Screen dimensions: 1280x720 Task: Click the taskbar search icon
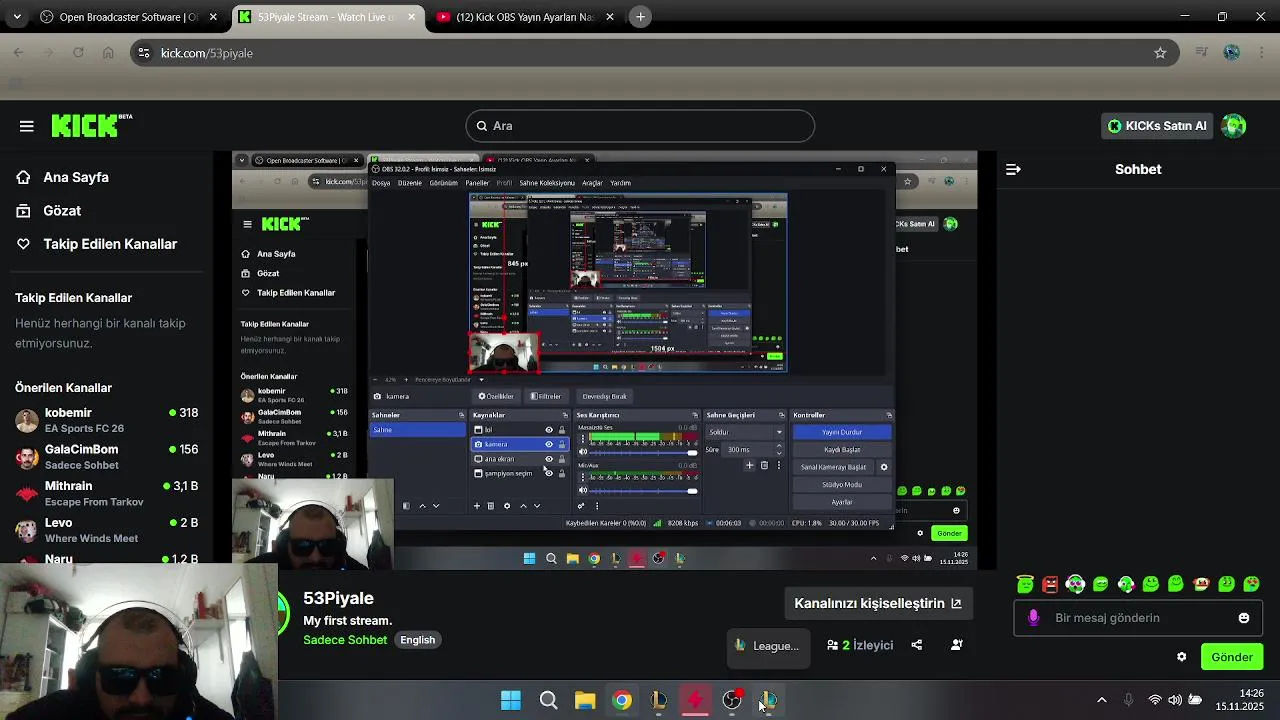[x=548, y=700]
